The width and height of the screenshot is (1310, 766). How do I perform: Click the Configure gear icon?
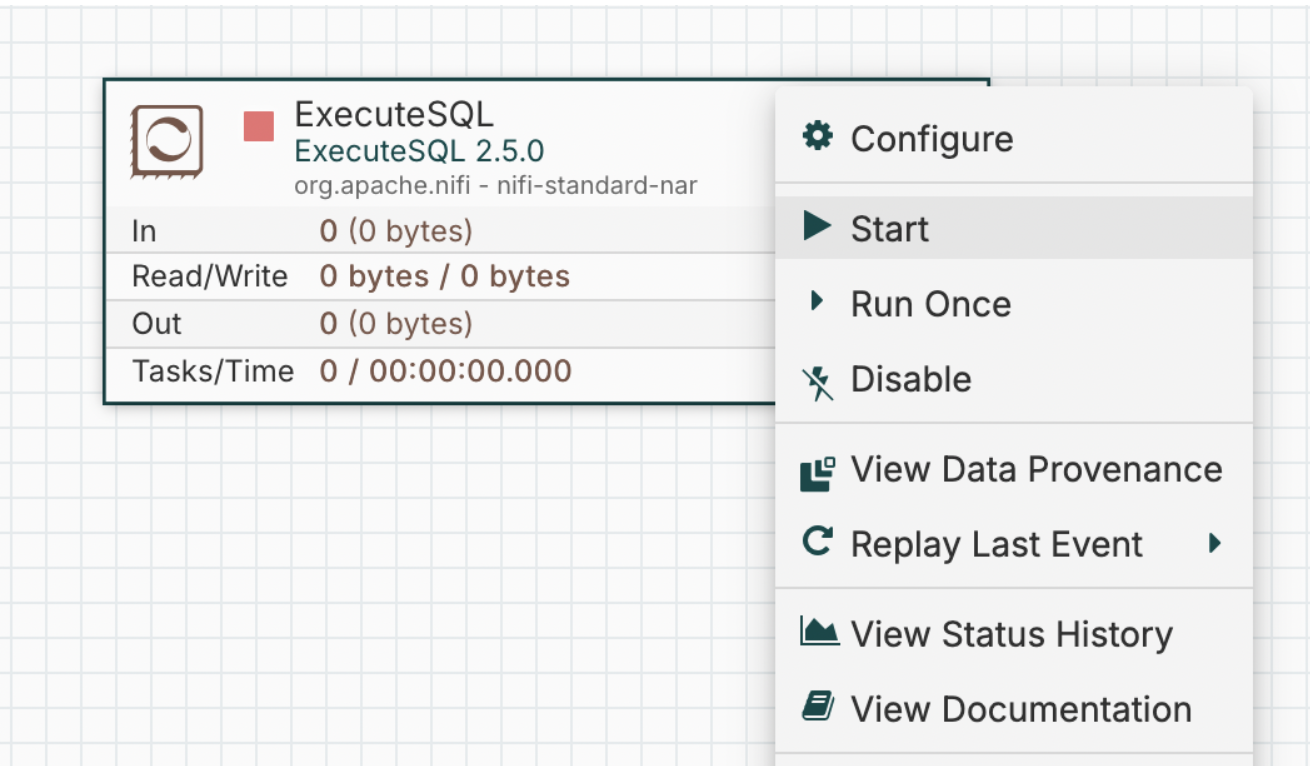coord(816,138)
